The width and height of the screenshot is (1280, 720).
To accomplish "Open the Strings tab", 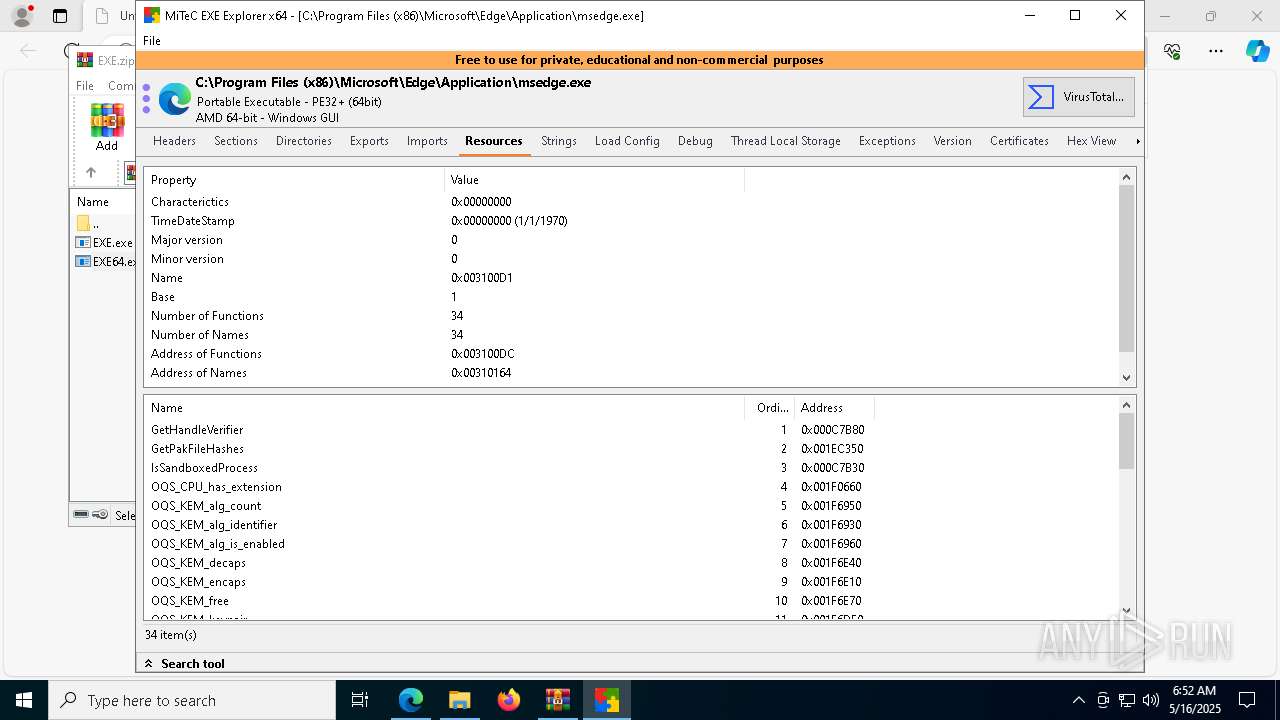I will (x=559, y=141).
